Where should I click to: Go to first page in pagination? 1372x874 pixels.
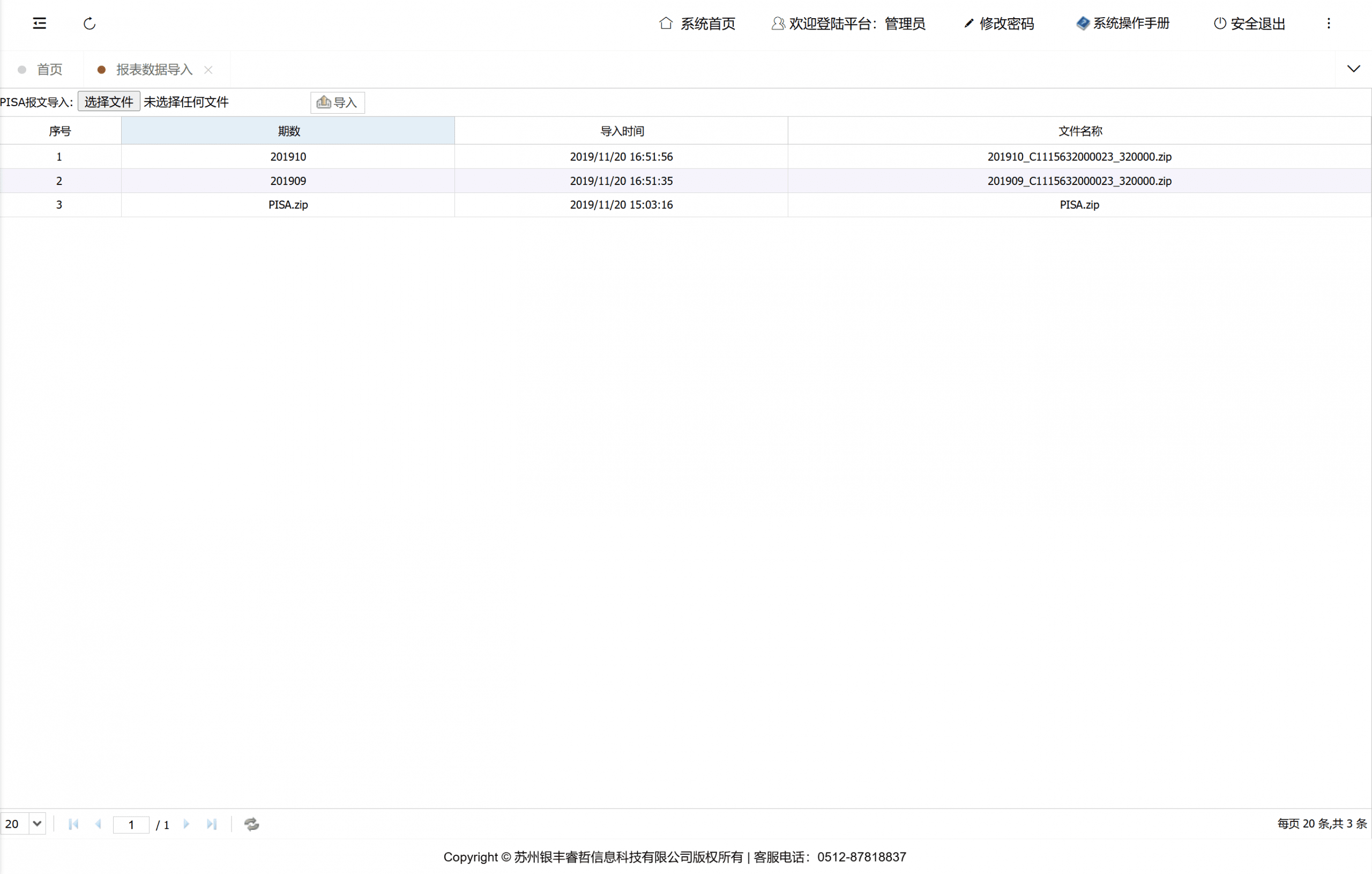73,824
